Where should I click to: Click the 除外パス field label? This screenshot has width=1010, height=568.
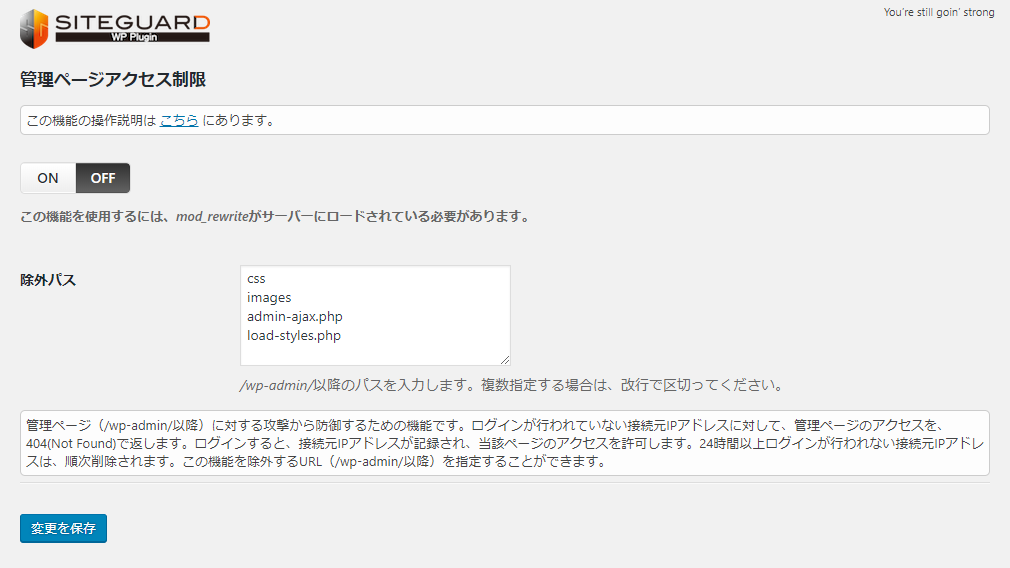click(x=48, y=280)
